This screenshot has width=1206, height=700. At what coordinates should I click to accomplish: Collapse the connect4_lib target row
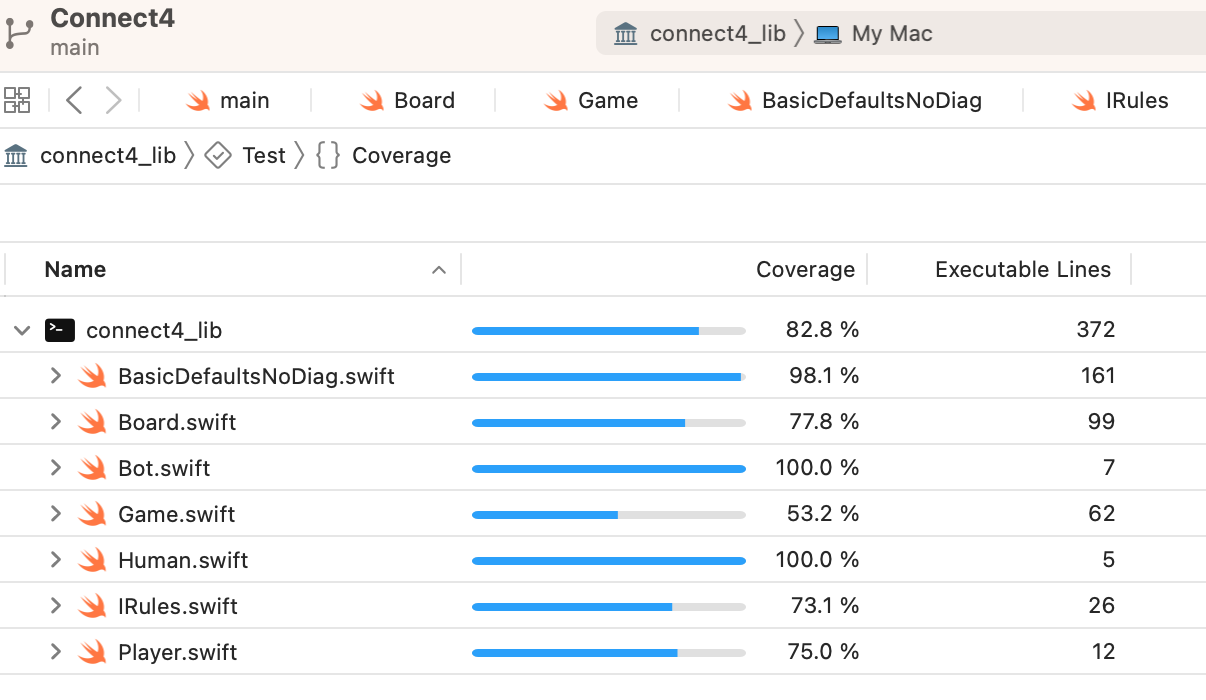click(x=22, y=330)
